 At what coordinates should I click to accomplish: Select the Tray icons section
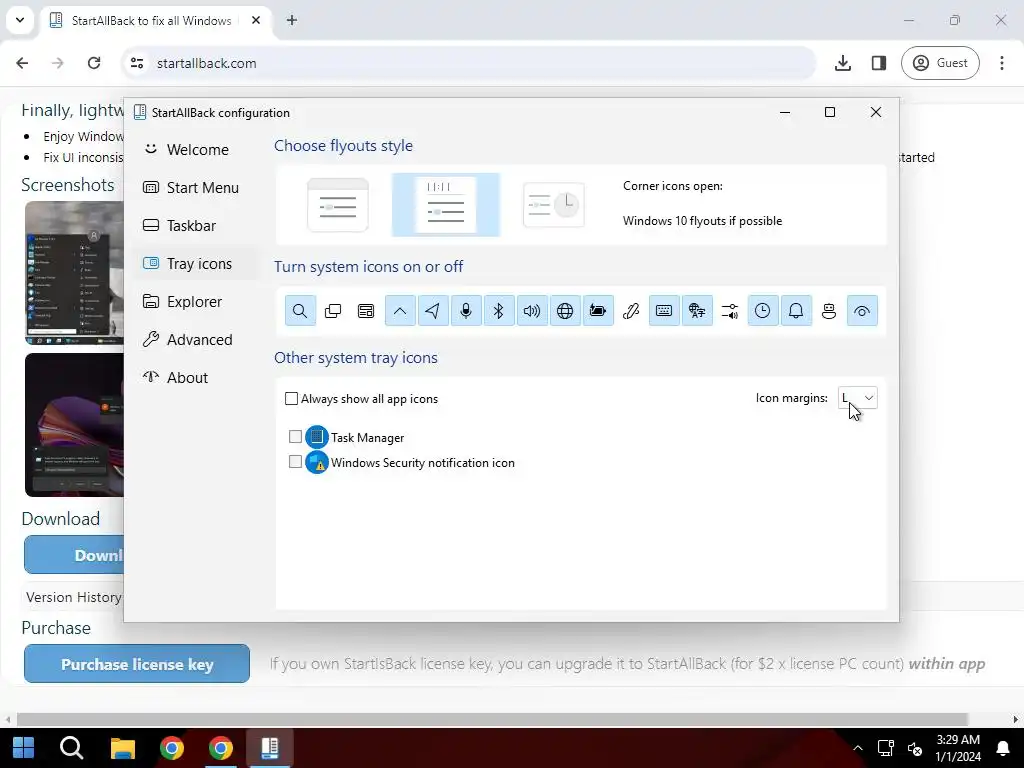pos(196,263)
